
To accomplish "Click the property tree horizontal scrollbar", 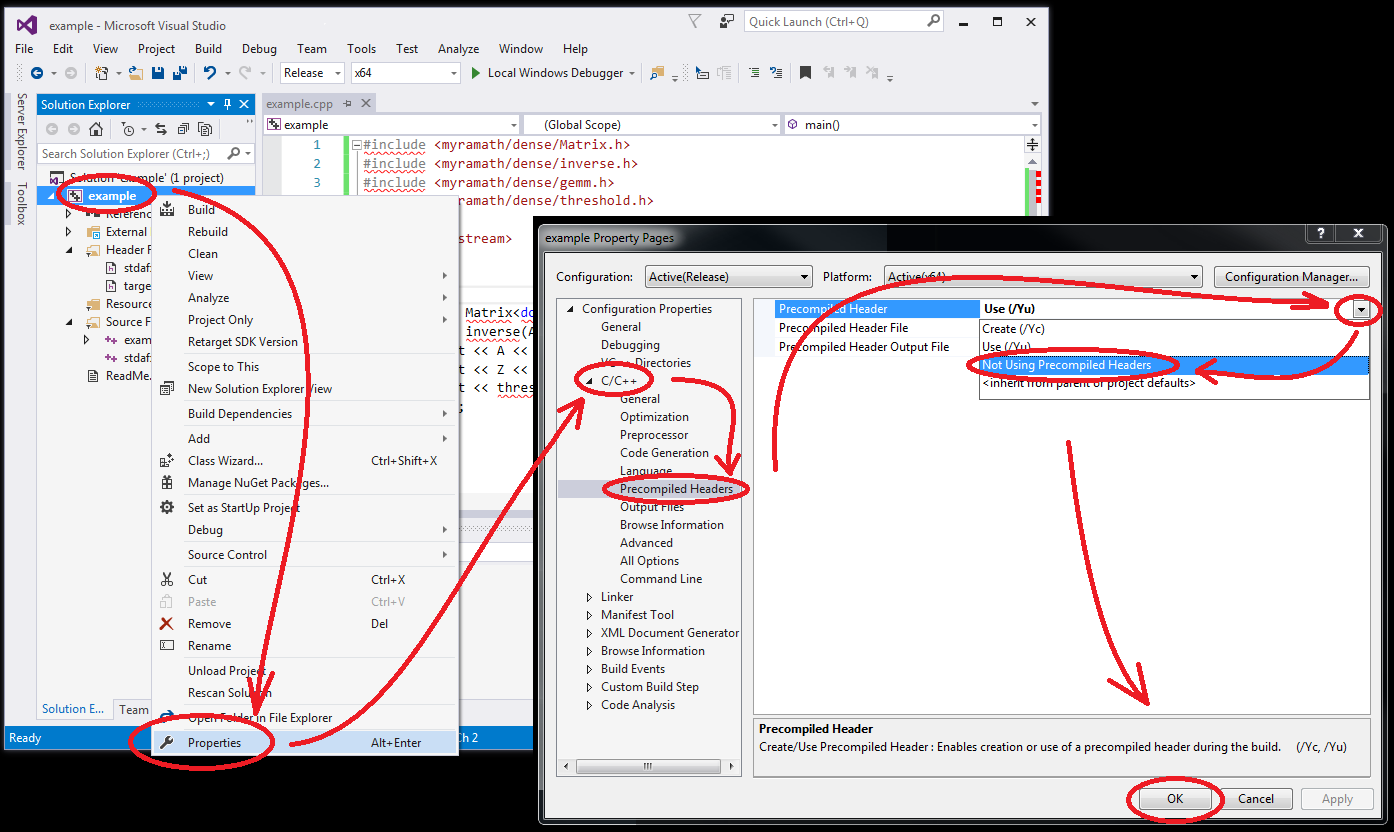I will (x=649, y=767).
